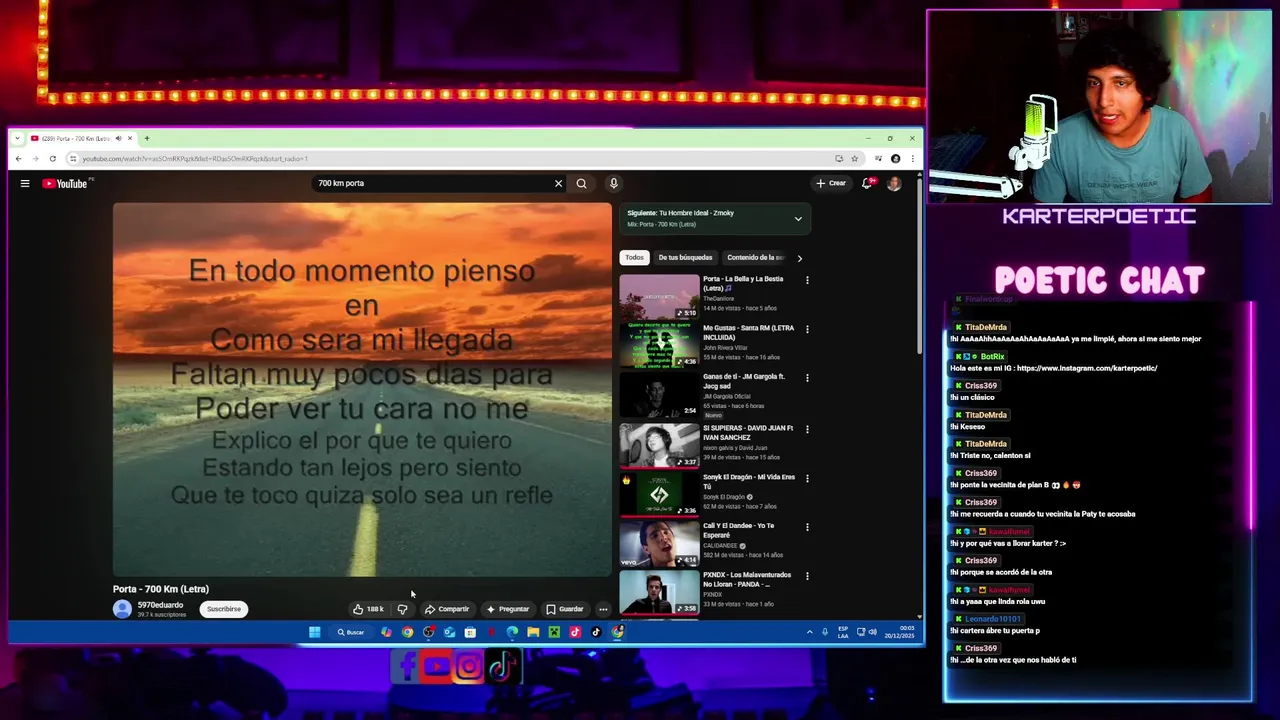Open the Chrome three-dot menu
The width and height of the screenshot is (1280, 720).
pyautogui.click(x=912, y=159)
